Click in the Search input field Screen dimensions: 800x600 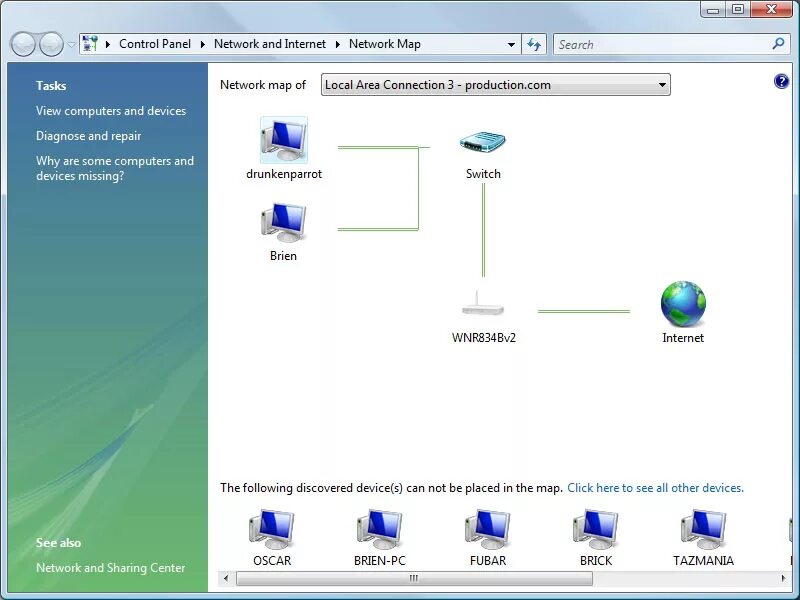pyautogui.click(x=662, y=44)
